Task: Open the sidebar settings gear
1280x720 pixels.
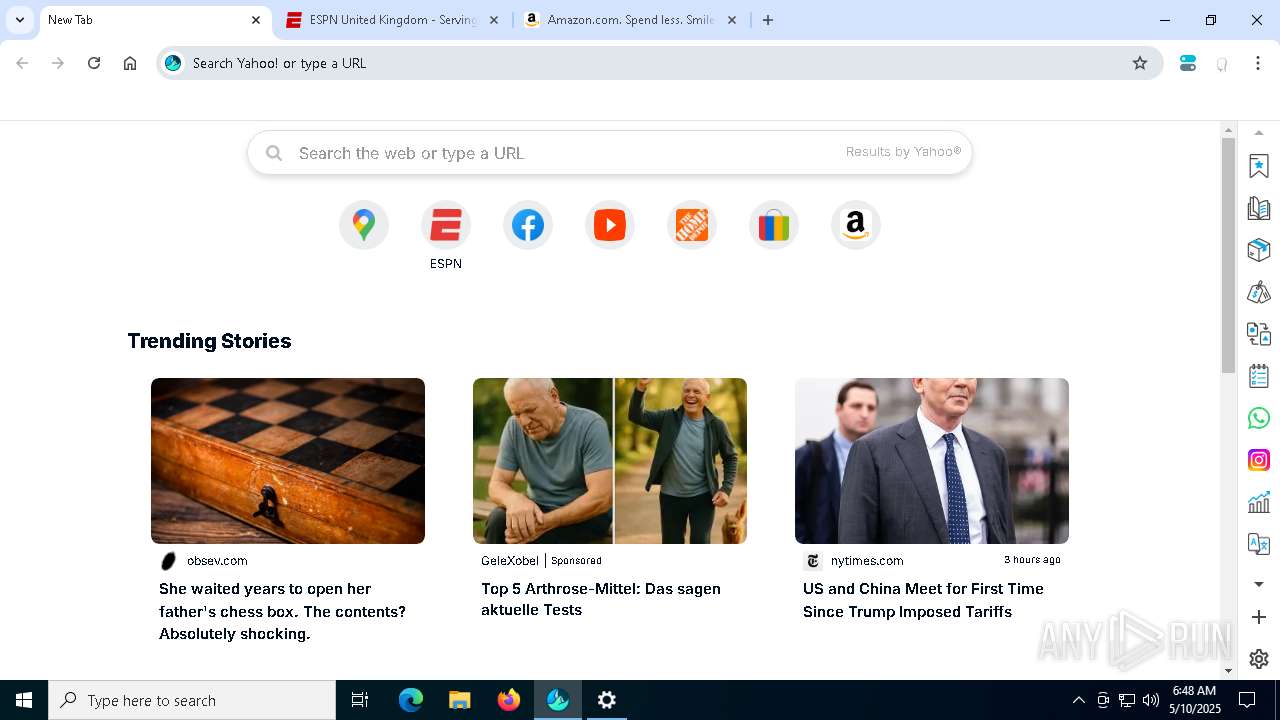Action: [1259, 659]
